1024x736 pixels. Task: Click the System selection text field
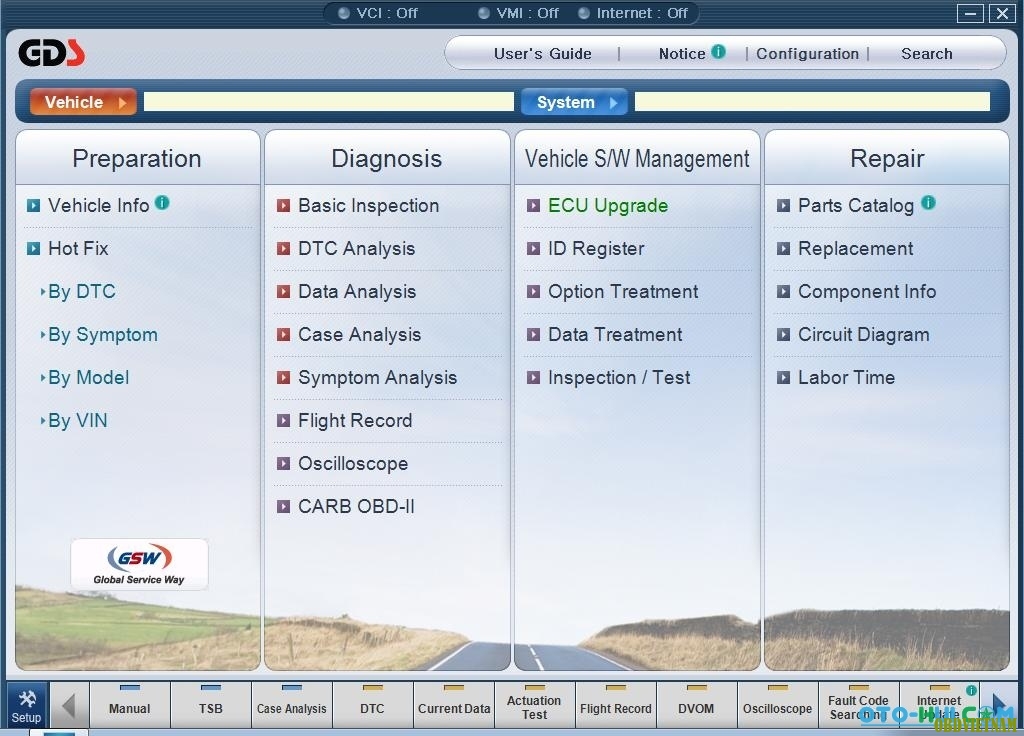[812, 102]
